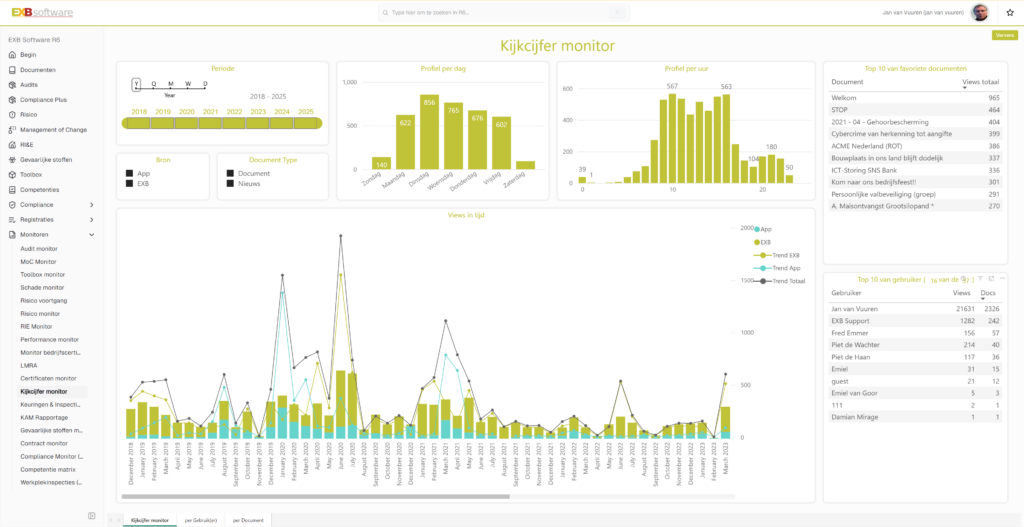Toggle the EXB checkbox under Bron

click(129, 184)
